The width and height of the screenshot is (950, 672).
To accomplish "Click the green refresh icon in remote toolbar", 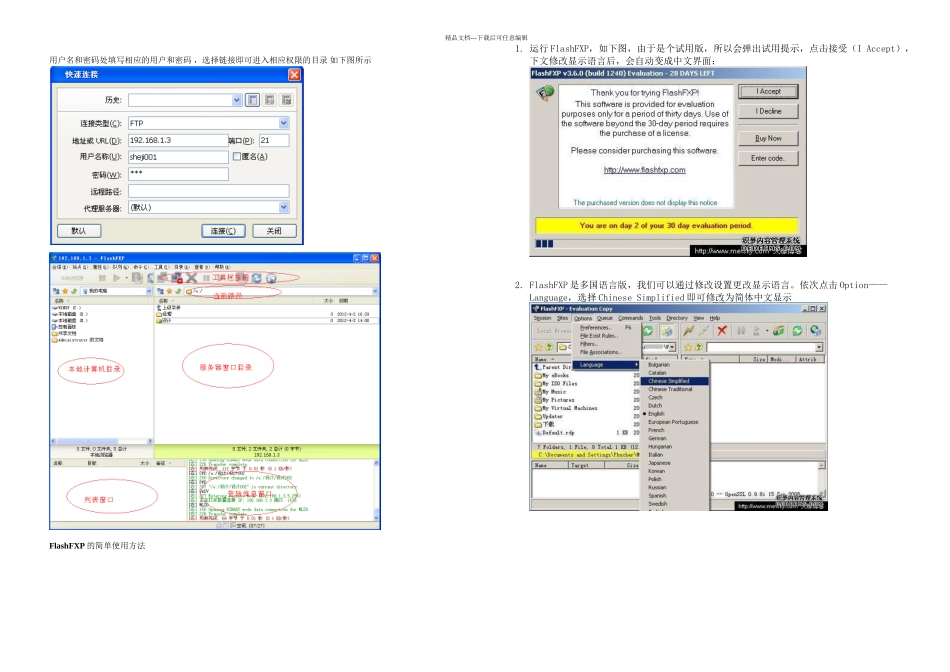I will tap(797, 331).
